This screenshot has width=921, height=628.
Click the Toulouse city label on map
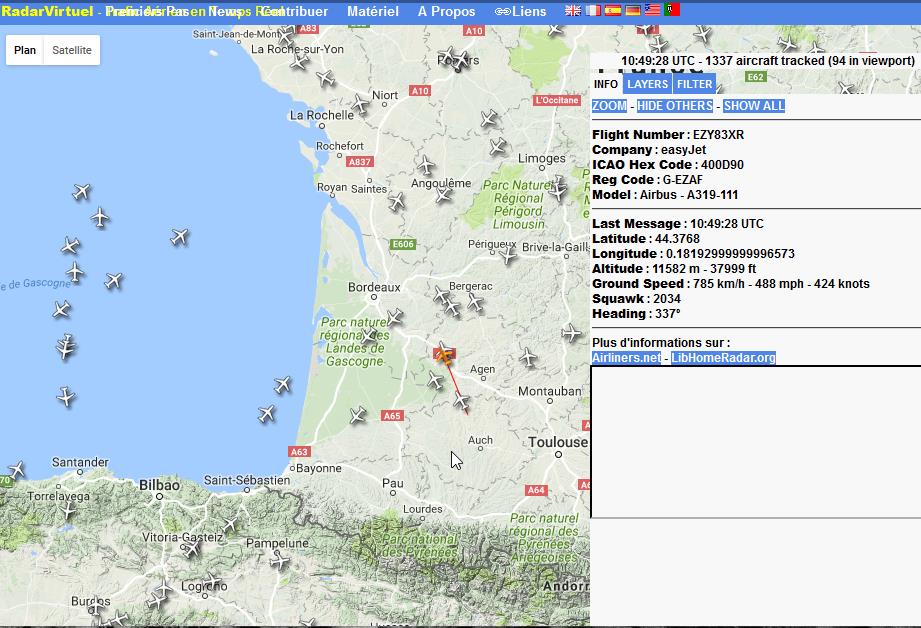point(557,442)
